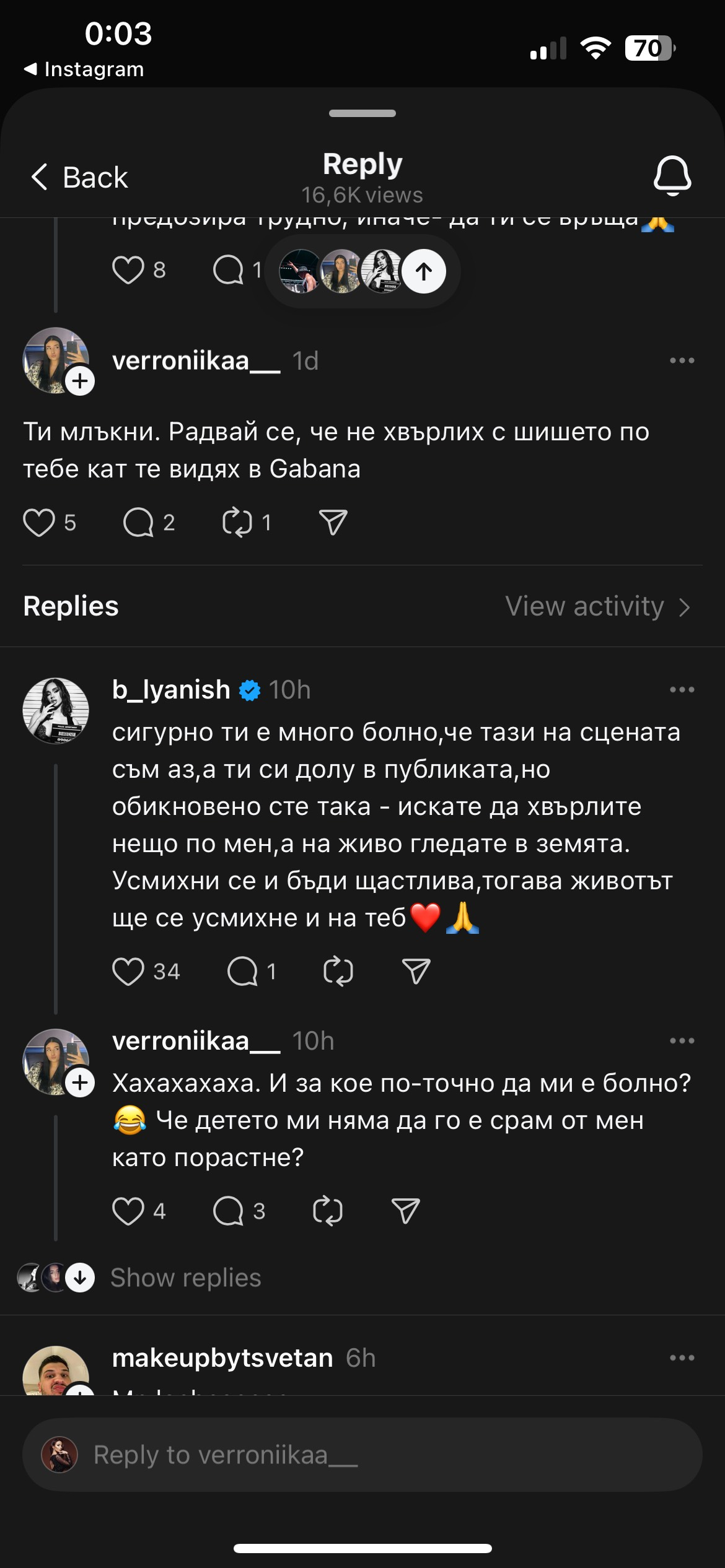This screenshot has height=1568, width=725.
Task: Follow verroniikaa__ with the plus button
Action: [81, 381]
